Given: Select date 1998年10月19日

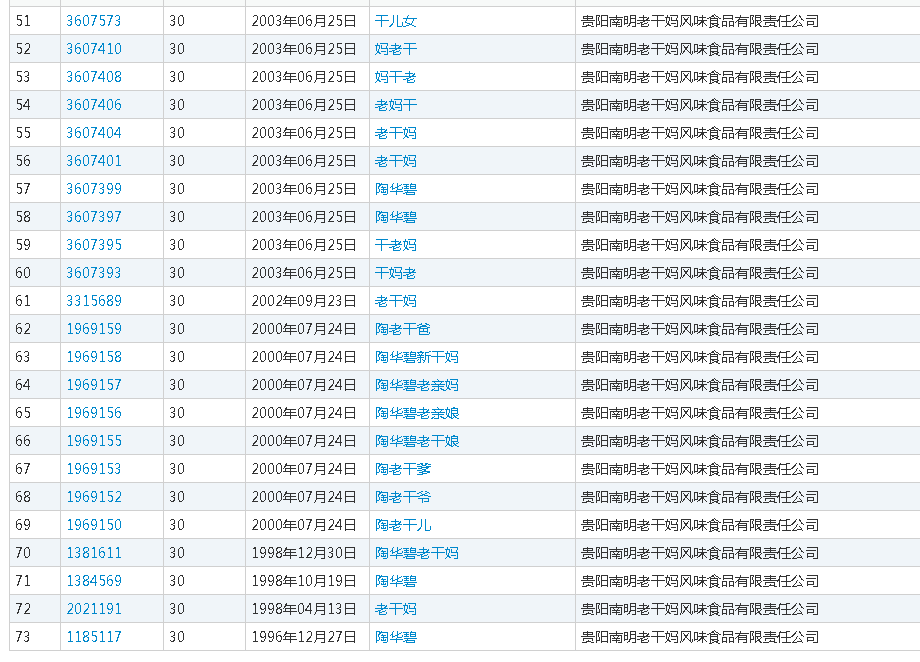Looking at the screenshot, I should coord(304,581).
